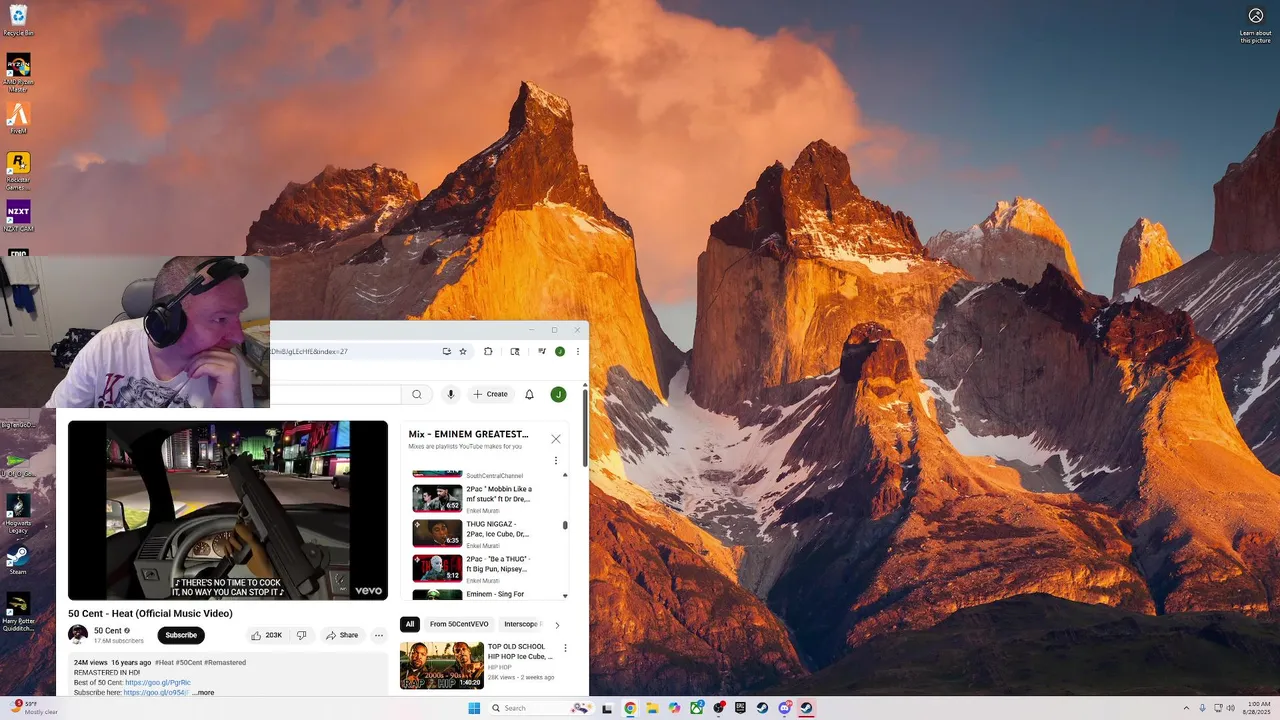This screenshot has height=720, width=1280.
Task: Open YouTube notifications bell
Action: point(529,394)
